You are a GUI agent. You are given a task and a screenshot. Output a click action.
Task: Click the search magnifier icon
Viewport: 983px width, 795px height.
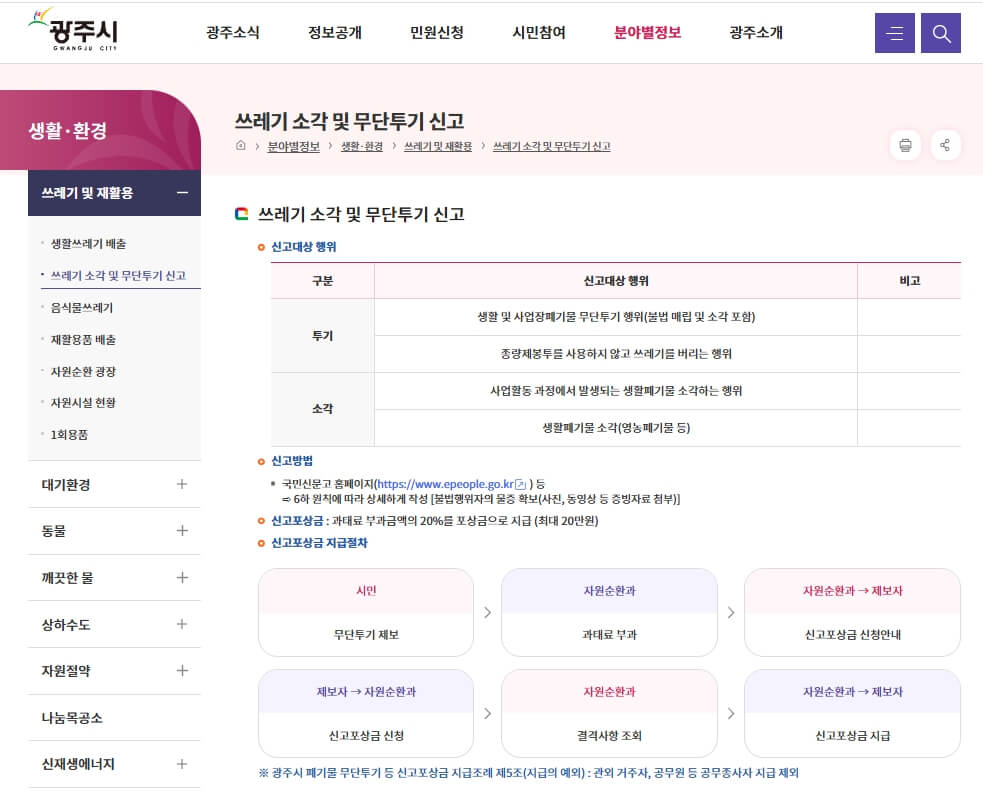pos(940,33)
